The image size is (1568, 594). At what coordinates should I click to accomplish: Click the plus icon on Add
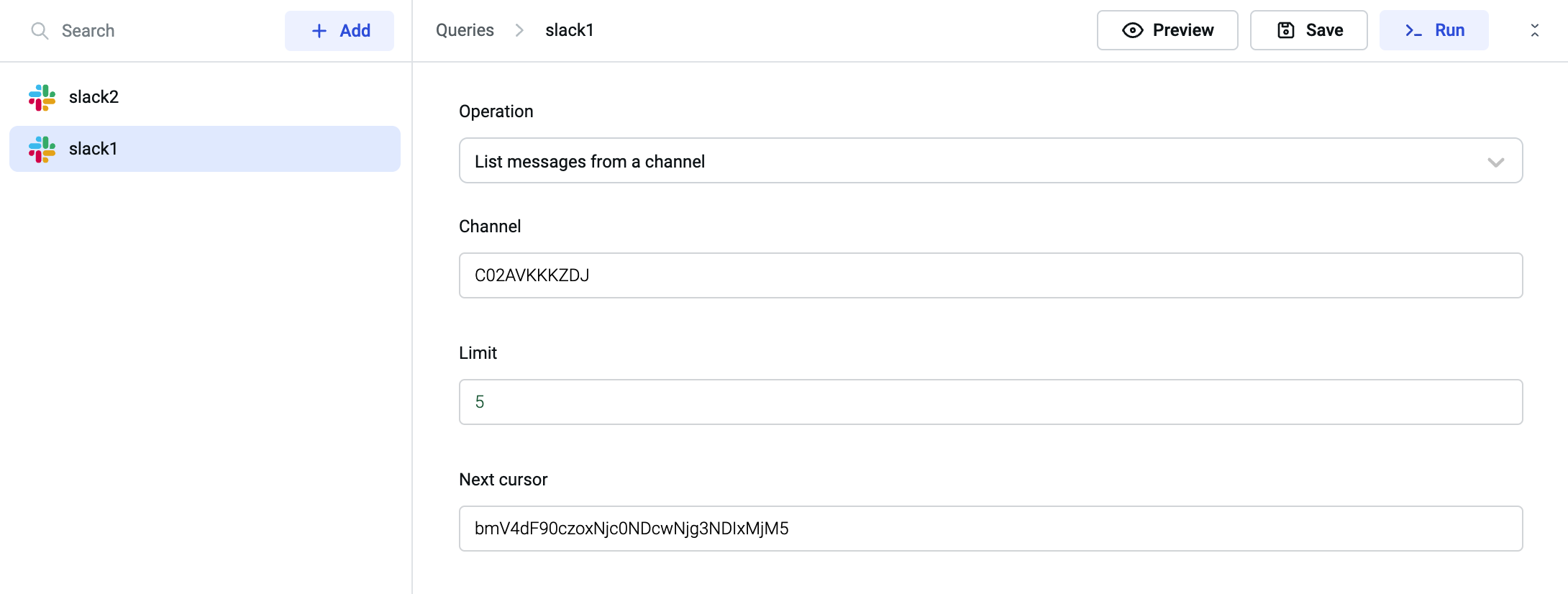click(x=319, y=31)
